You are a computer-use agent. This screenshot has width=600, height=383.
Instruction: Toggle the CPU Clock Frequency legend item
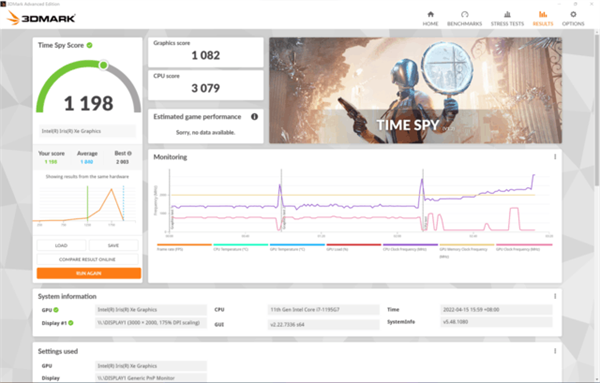pos(410,247)
